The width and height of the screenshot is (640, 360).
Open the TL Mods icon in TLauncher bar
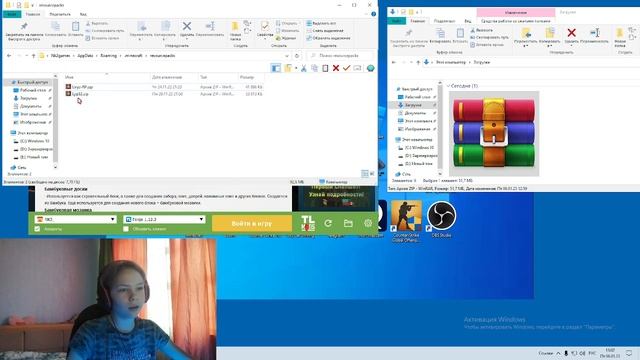point(308,223)
